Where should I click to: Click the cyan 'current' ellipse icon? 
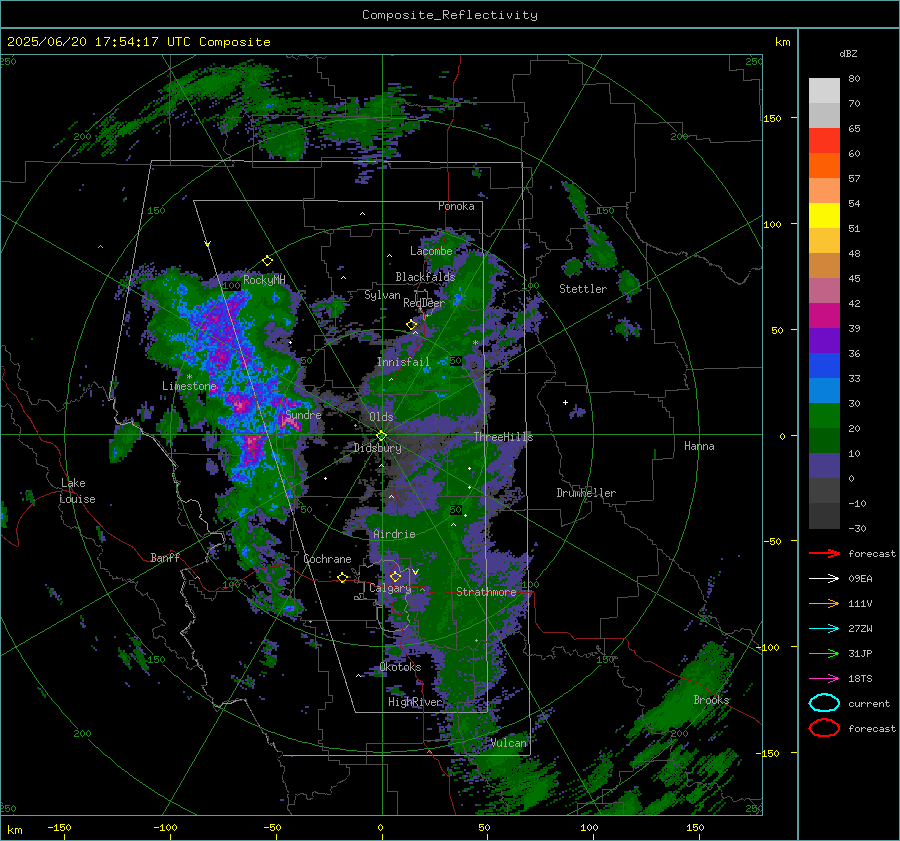824,703
